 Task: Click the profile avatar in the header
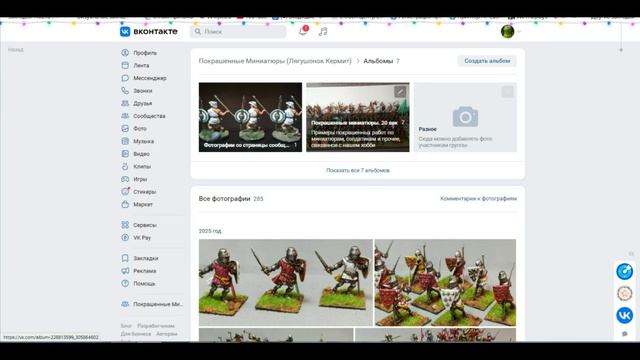(507, 31)
